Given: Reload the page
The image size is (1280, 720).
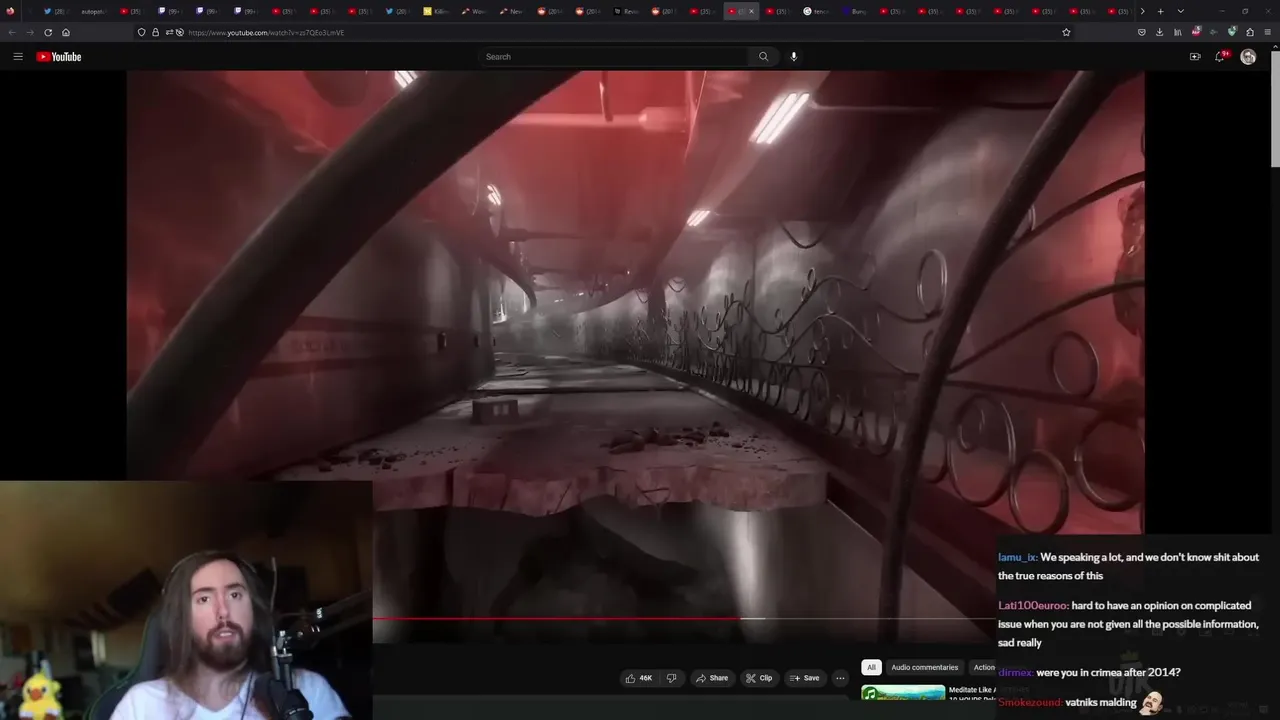Looking at the screenshot, I should click(48, 32).
